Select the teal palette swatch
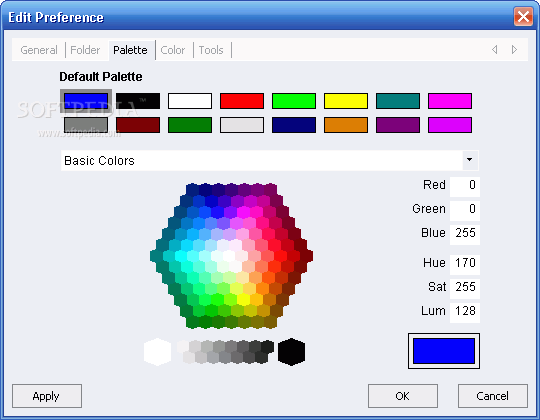Screen dimensions: 540x420 tap(398, 101)
